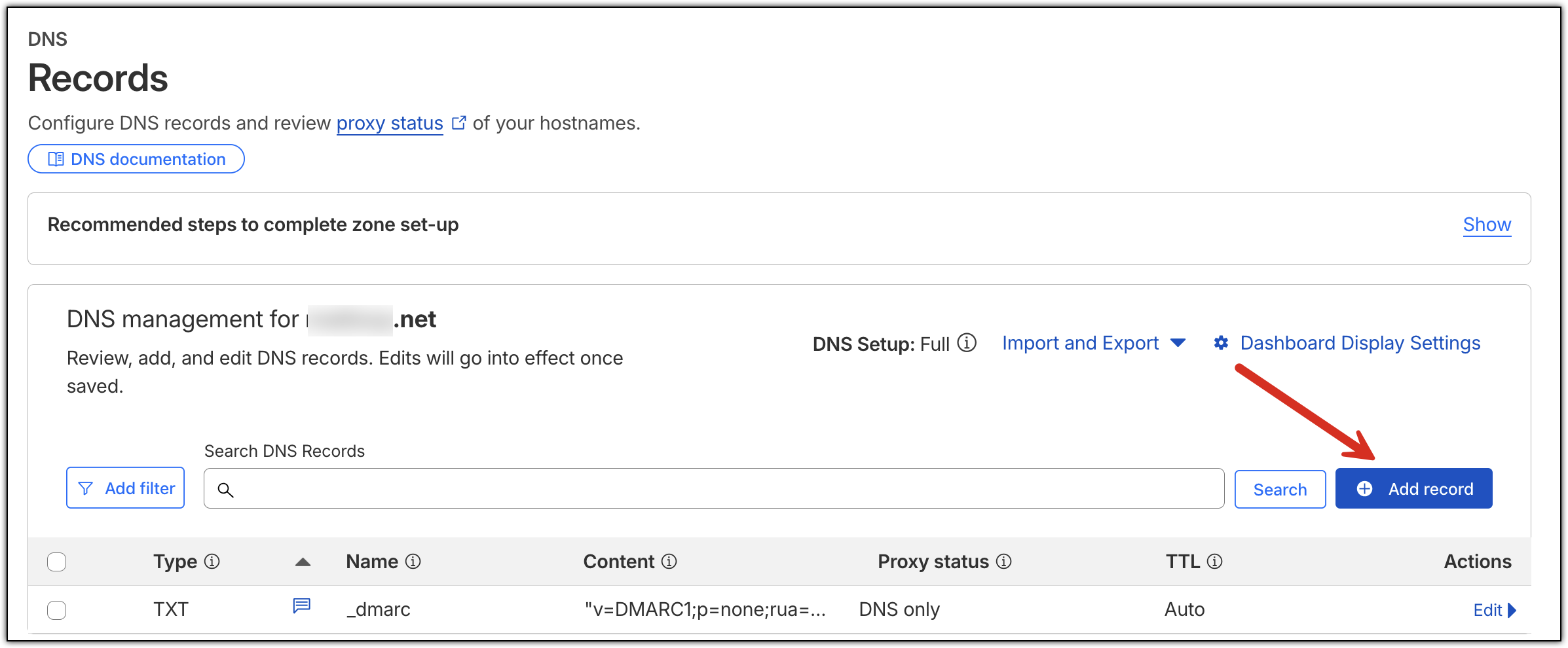Image resolution: width=1568 pixels, height=648 pixels.
Task: Show the recommended zone set-up steps
Action: pos(1487,225)
